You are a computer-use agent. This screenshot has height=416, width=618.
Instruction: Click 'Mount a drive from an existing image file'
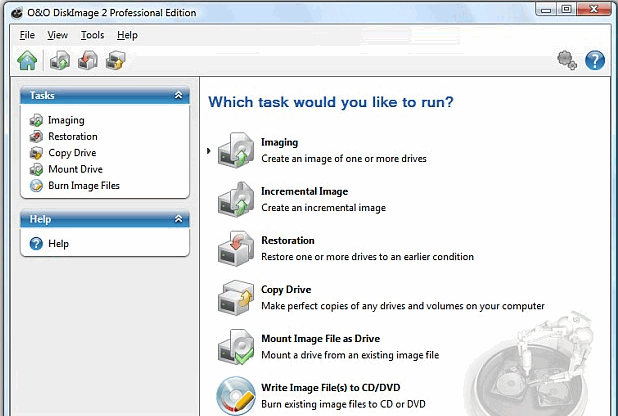[350, 355]
